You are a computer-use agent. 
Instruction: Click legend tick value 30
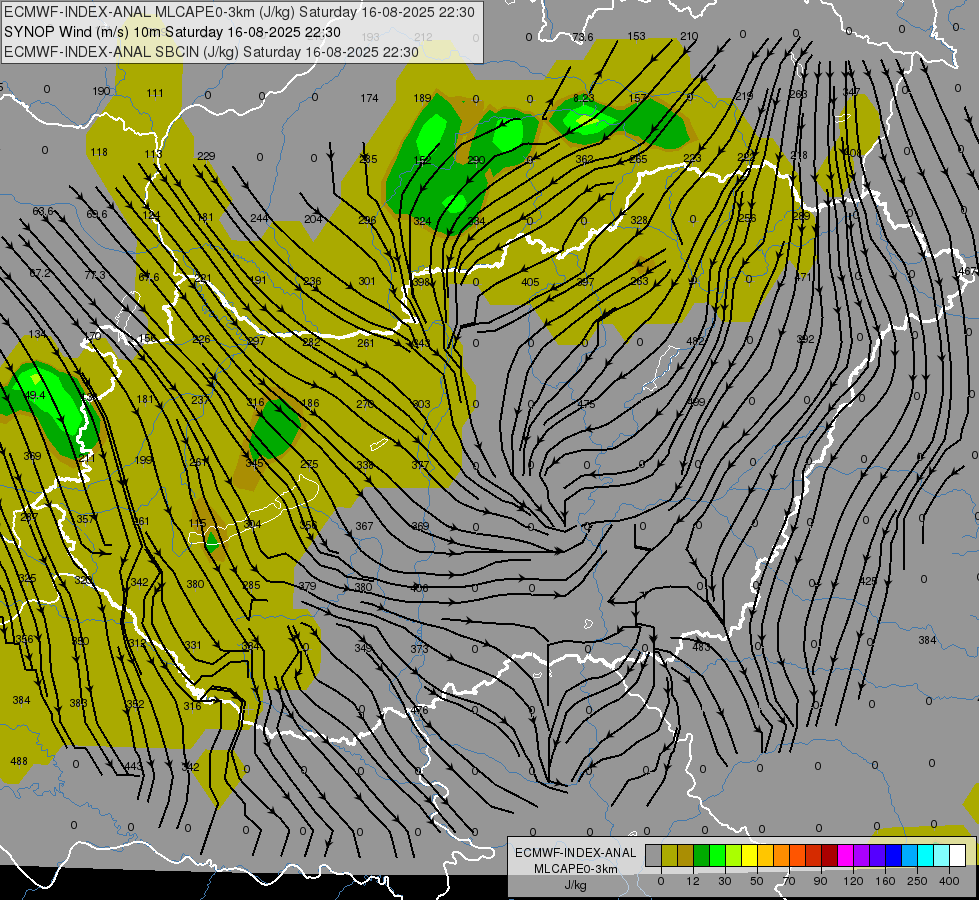click(724, 881)
